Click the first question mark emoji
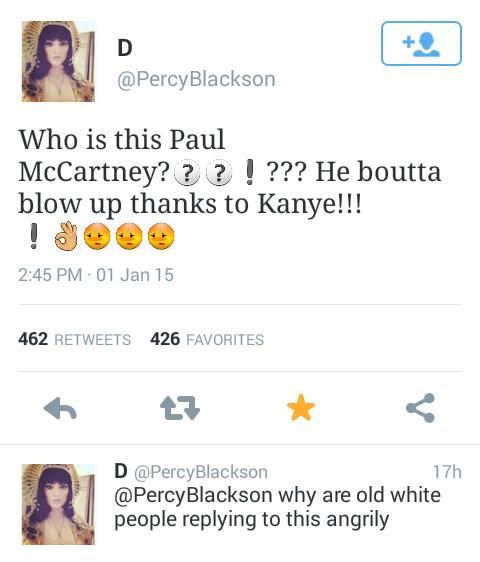 [186, 174]
